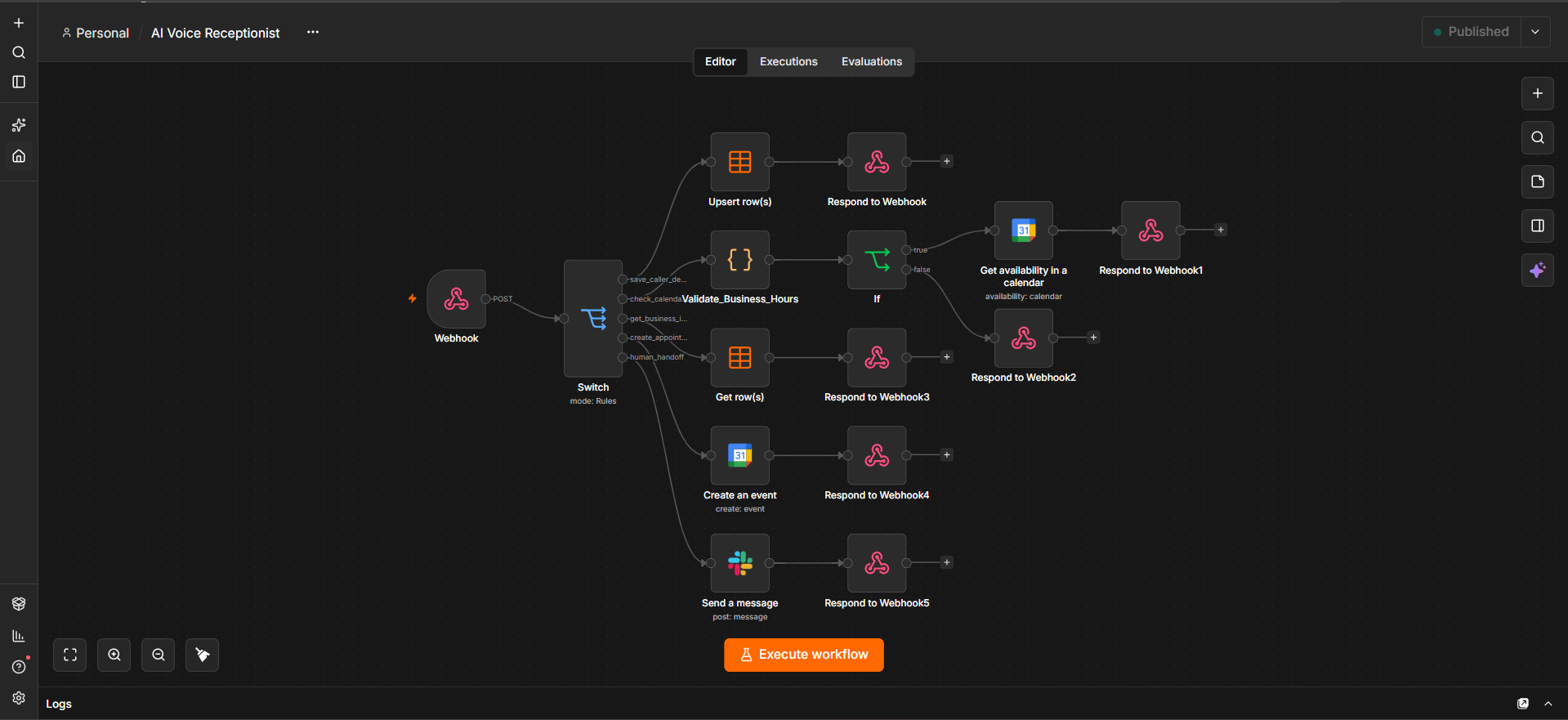Add node after Respond to Webhook3
Image resolution: width=1568 pixels, height=720 pixels.
(947, 357)
